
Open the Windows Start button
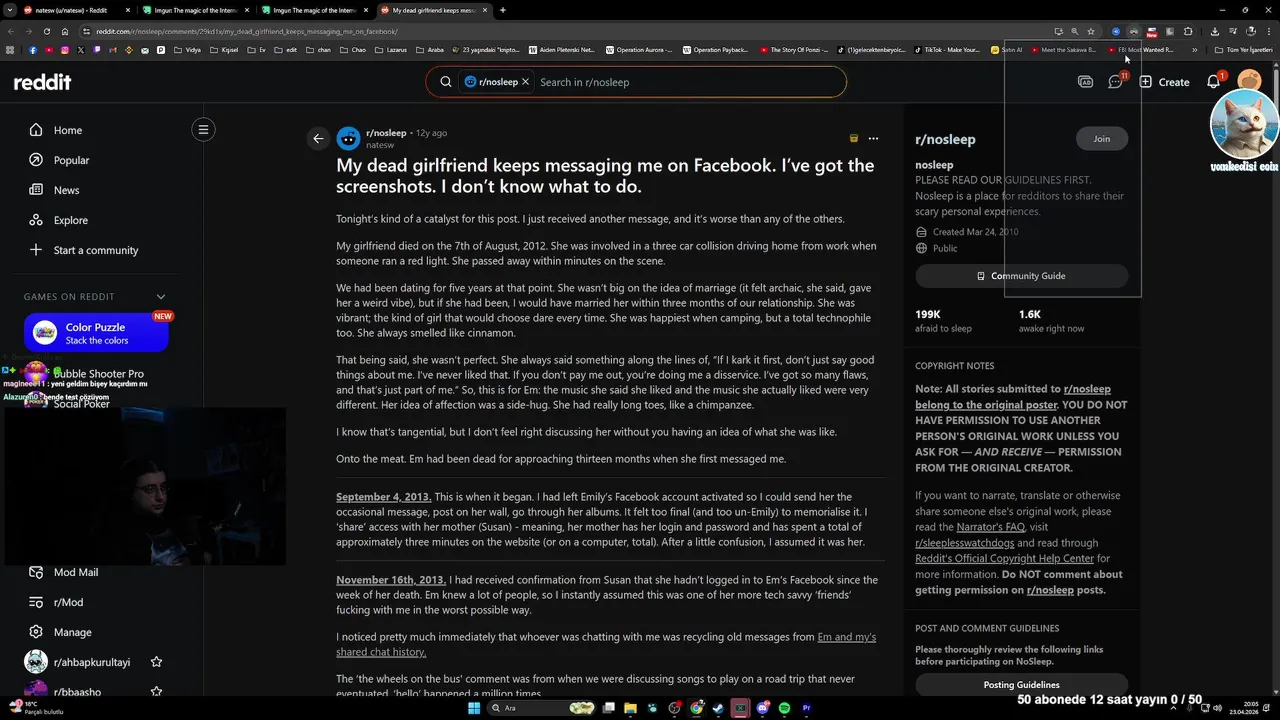[x=474, y=708]
